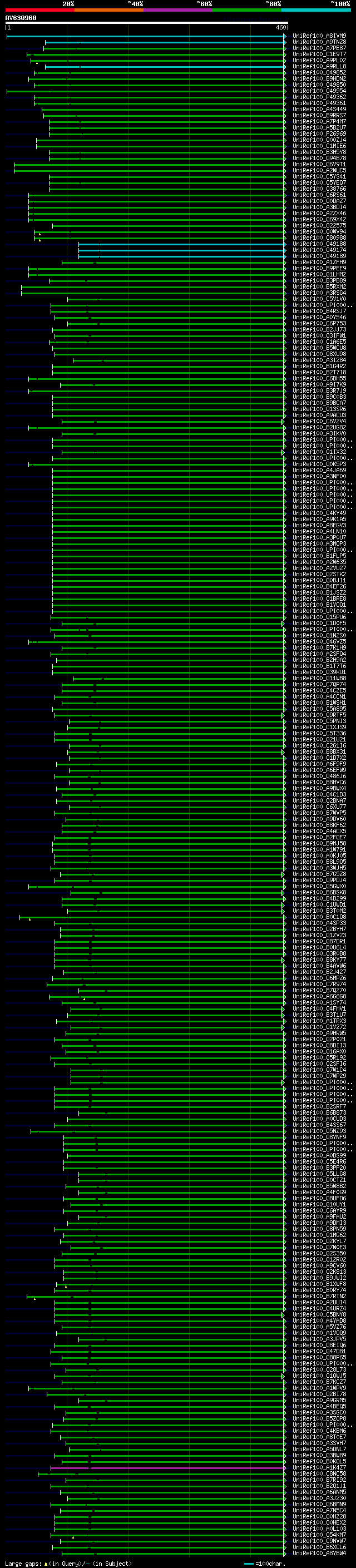This screenshot has width=356, height=1568.
Task: Click the cyan alignment bar of UniRef100_A8IVM9
Action: [x=146, y=37]
